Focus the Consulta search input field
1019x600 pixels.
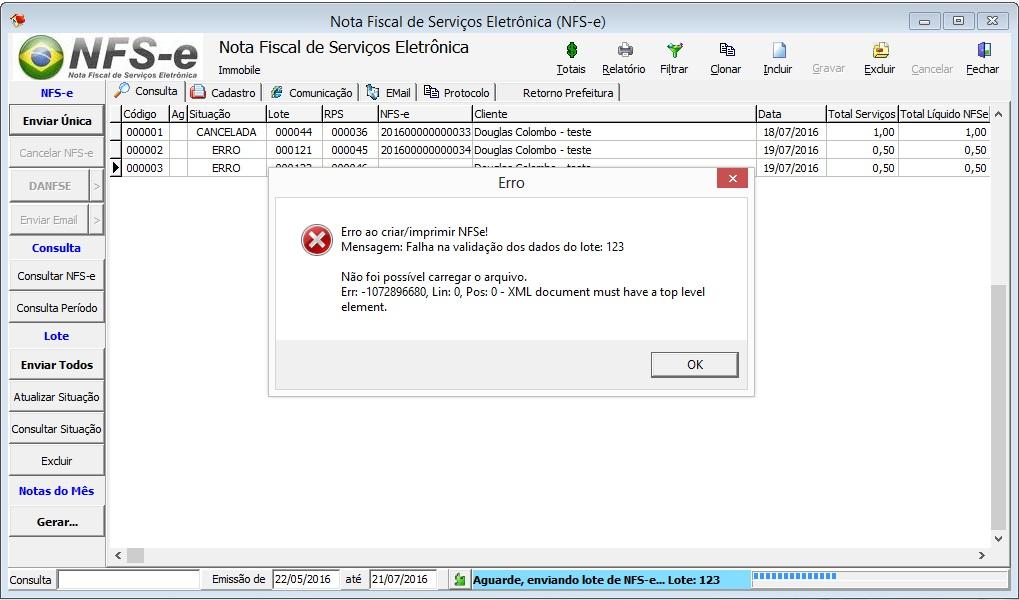128,579
